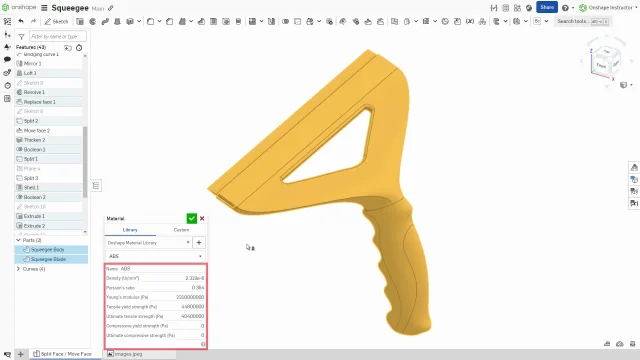Select Revolve 1 in the feature list
The image size is (640, 360).
(x=49, y=92)
